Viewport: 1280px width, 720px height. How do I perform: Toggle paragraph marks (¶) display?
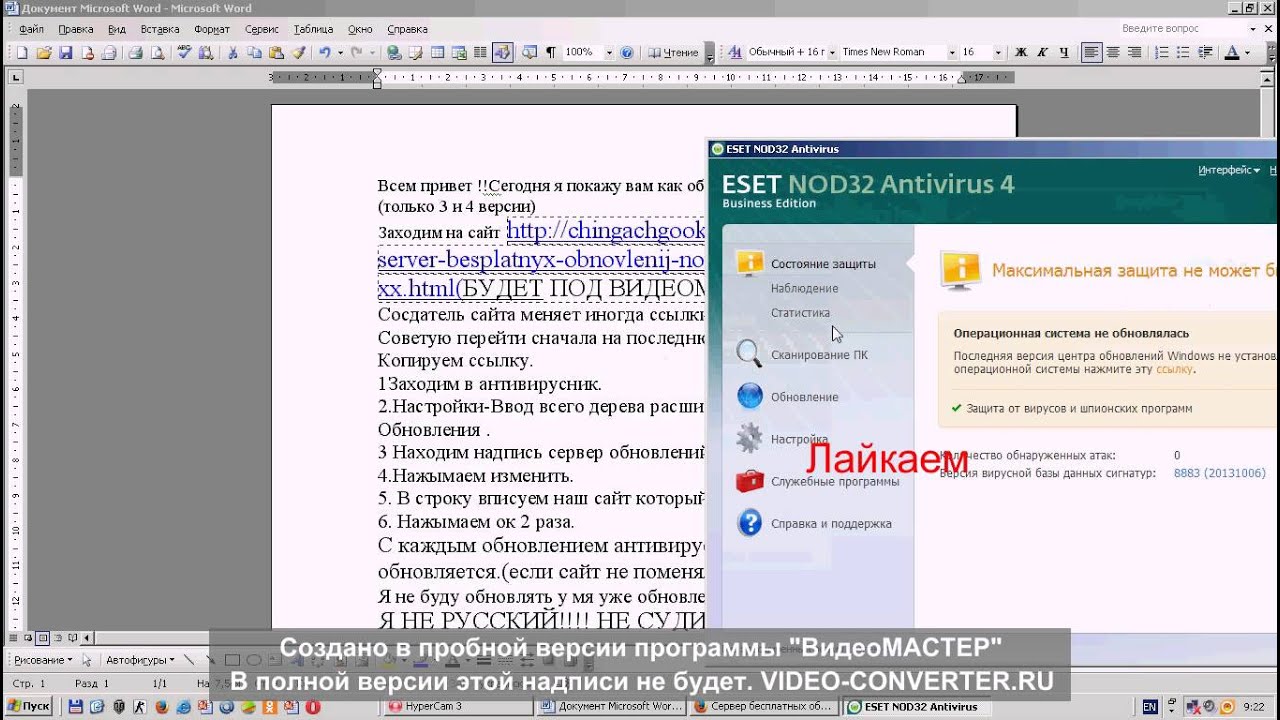pos(550,52)
